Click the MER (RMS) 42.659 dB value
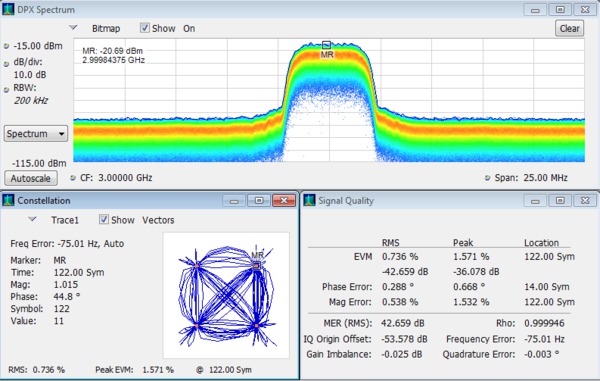The image size is (600, 381). [x=403, y=323]
